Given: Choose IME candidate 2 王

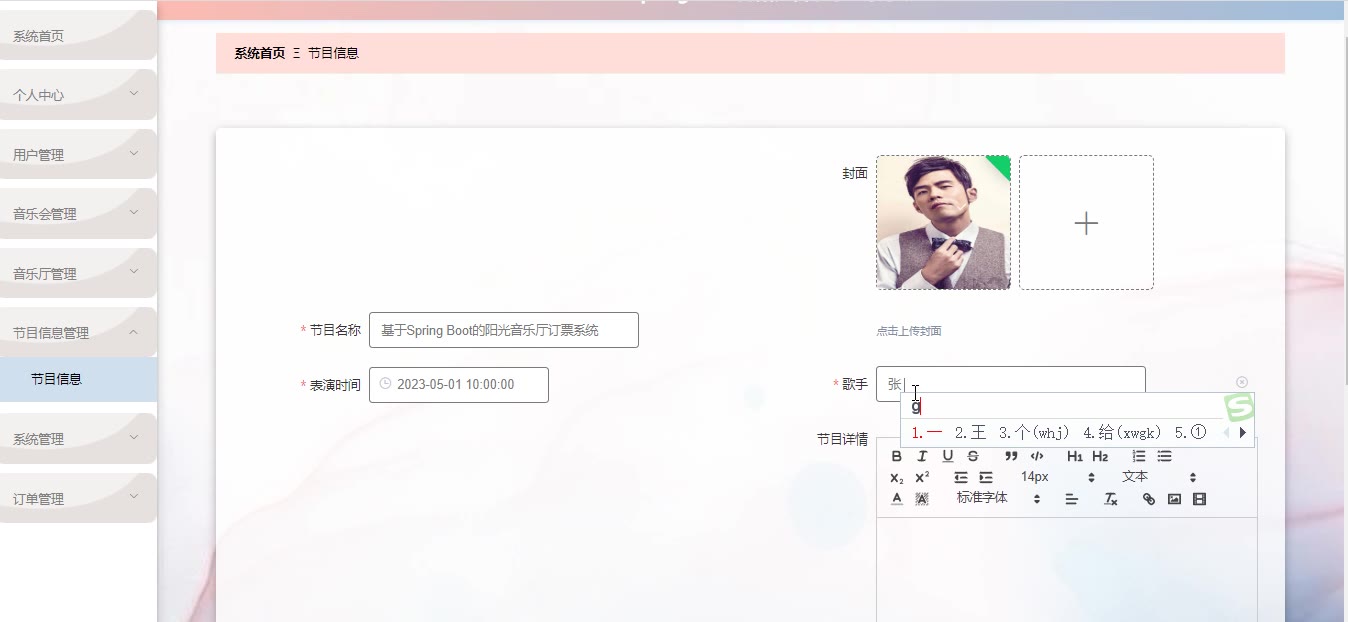Looking at the screenshot, I should pos(970,433).
